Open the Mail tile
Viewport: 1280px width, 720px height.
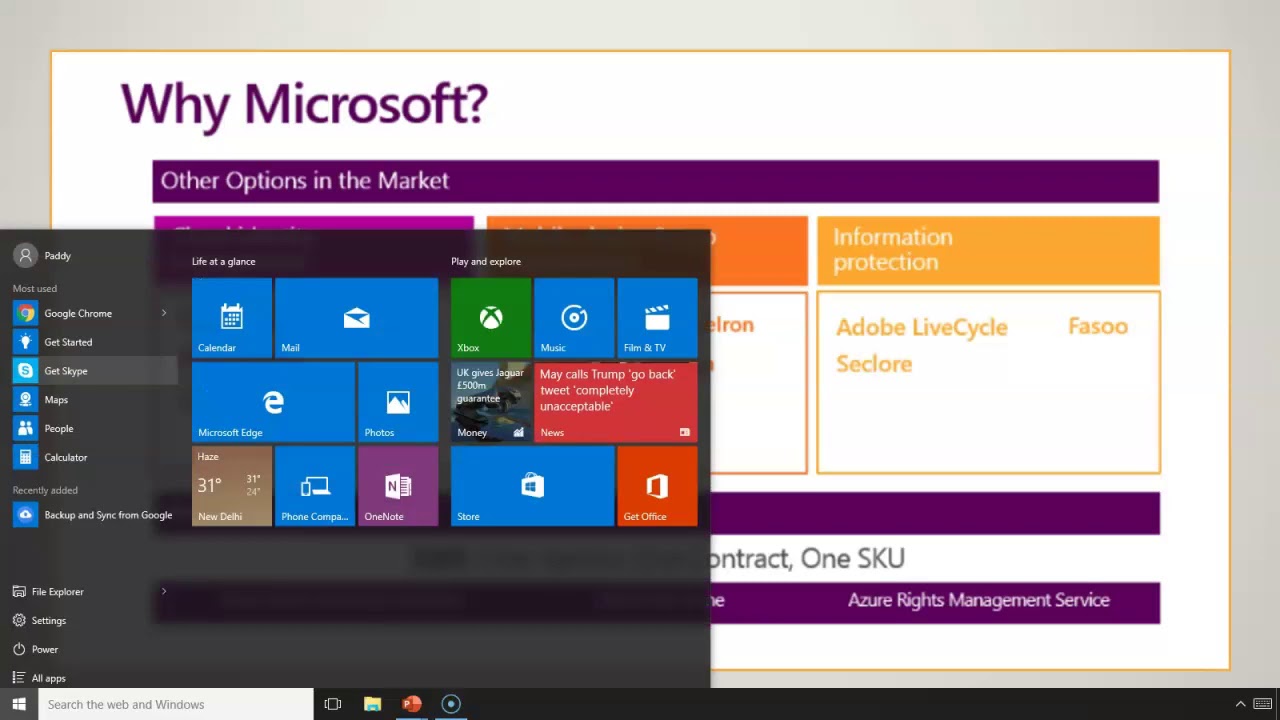pos(356,318)
